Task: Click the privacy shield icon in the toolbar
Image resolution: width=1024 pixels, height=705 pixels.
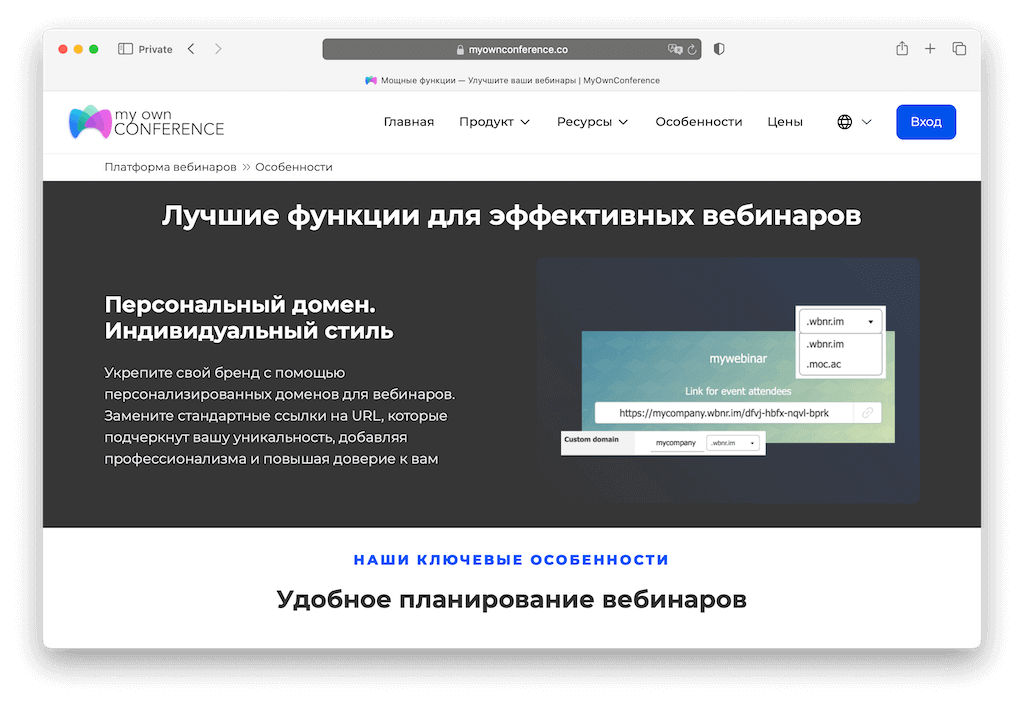Action: pyautogui.click(x=719, y=47)
